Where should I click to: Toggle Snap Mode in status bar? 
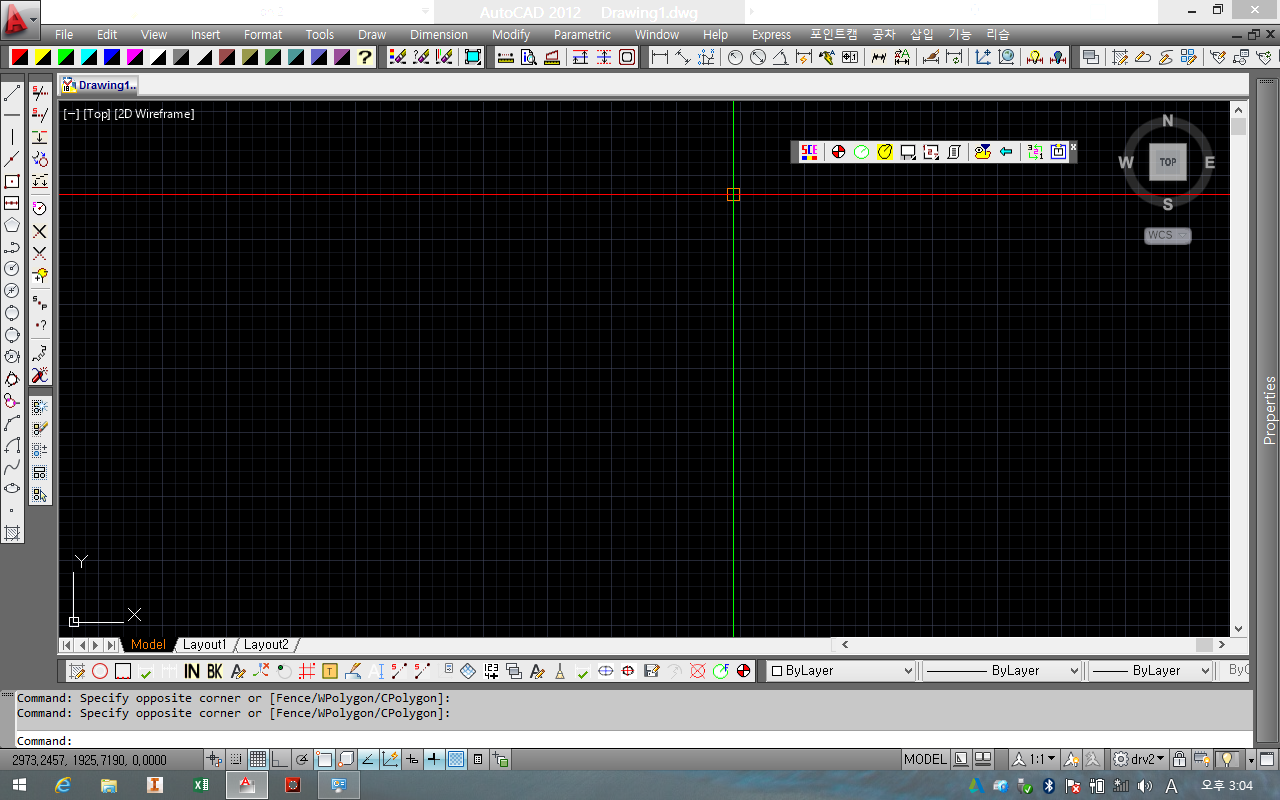[x=236, y=760]
